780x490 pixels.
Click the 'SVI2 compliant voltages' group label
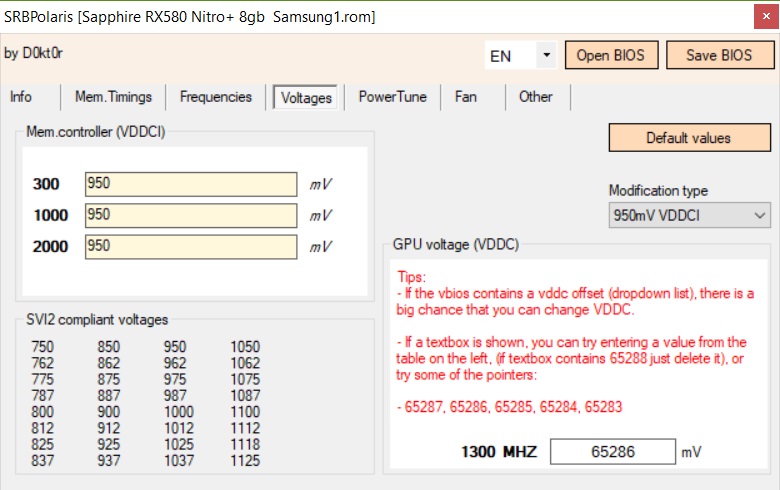click(x=97, y=319)
